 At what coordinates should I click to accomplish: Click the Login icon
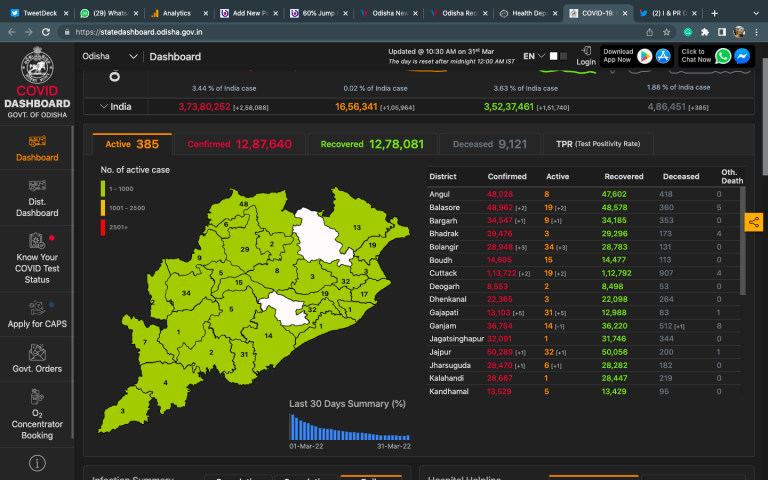[586, 55]
